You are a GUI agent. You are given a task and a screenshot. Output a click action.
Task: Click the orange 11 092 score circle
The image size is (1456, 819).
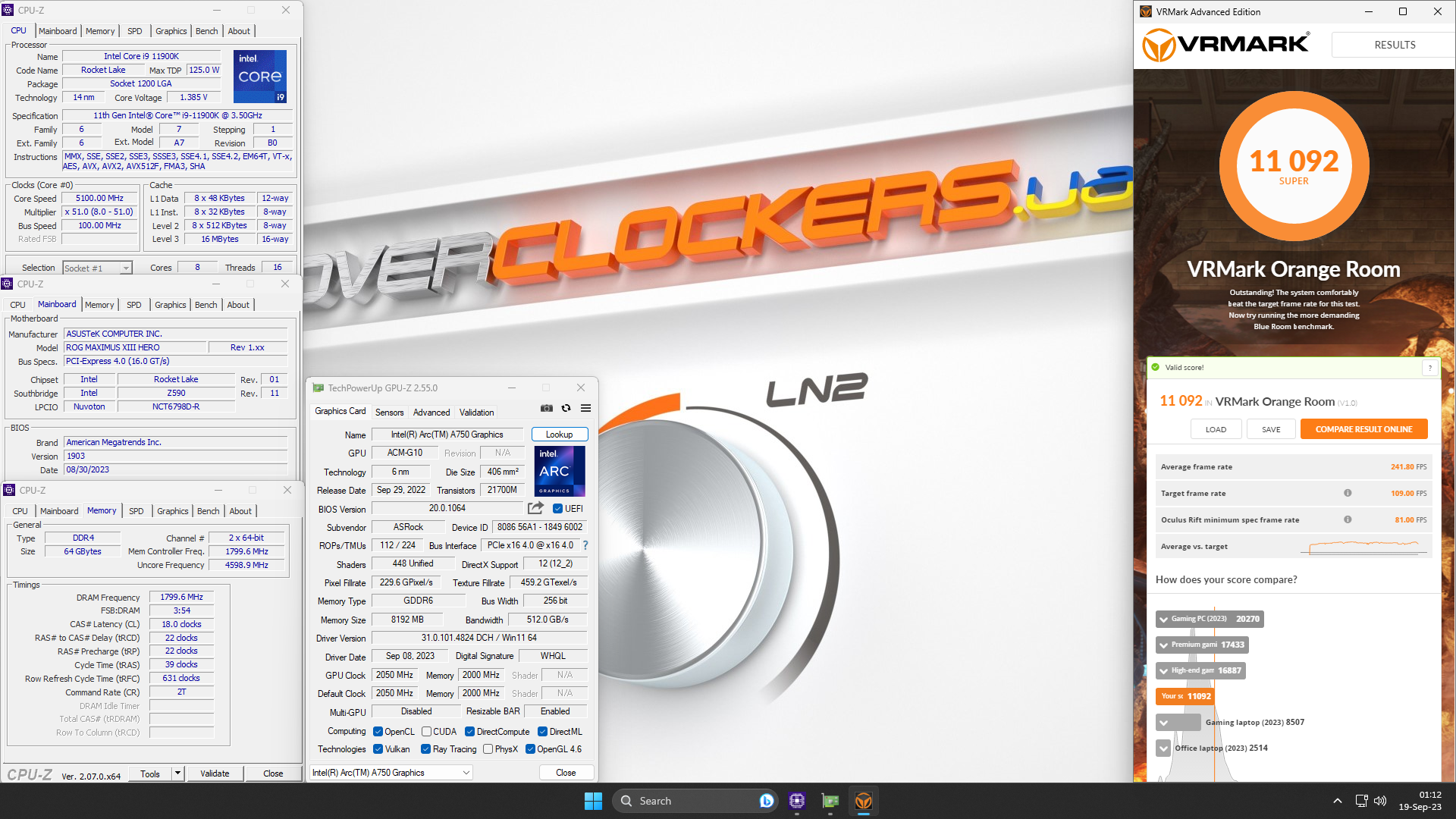[x=1294, y=167]
